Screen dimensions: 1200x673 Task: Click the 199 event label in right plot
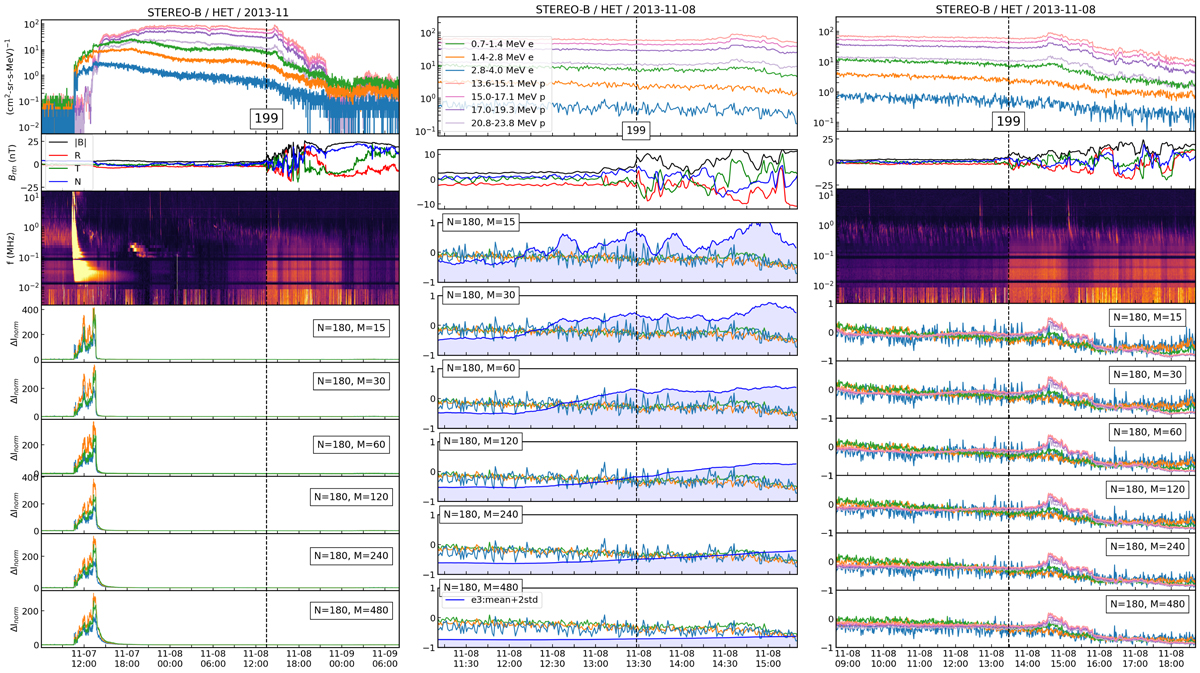(1009, 121)
